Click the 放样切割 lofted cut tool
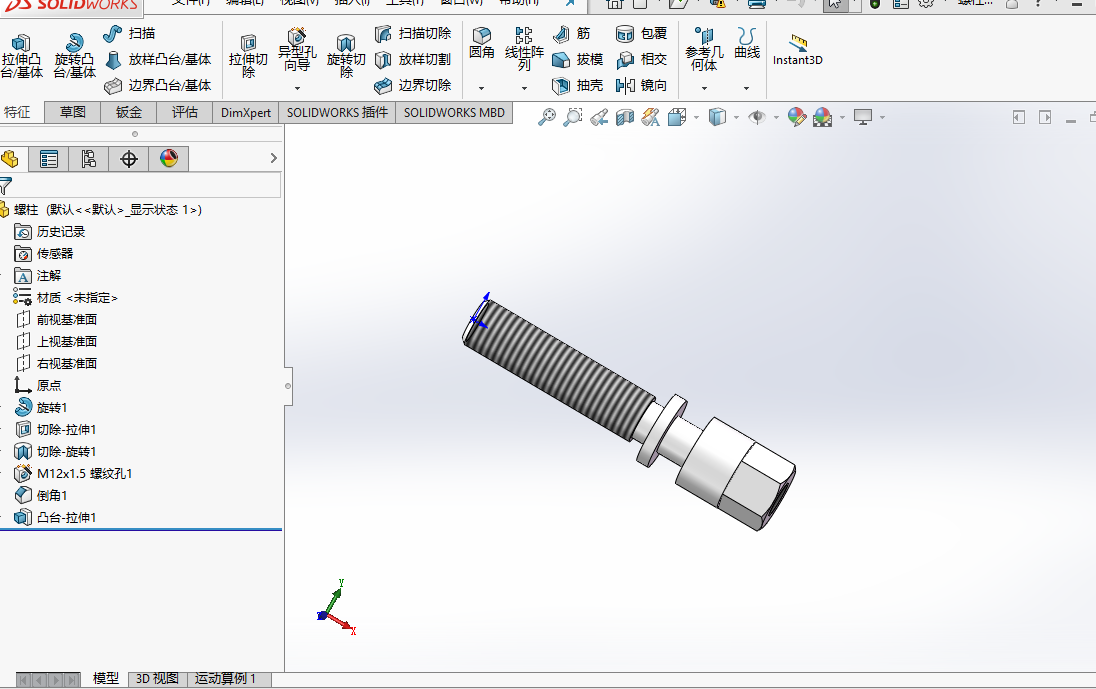The height and width of the screenshot is (689, 1096). point(413,59)
